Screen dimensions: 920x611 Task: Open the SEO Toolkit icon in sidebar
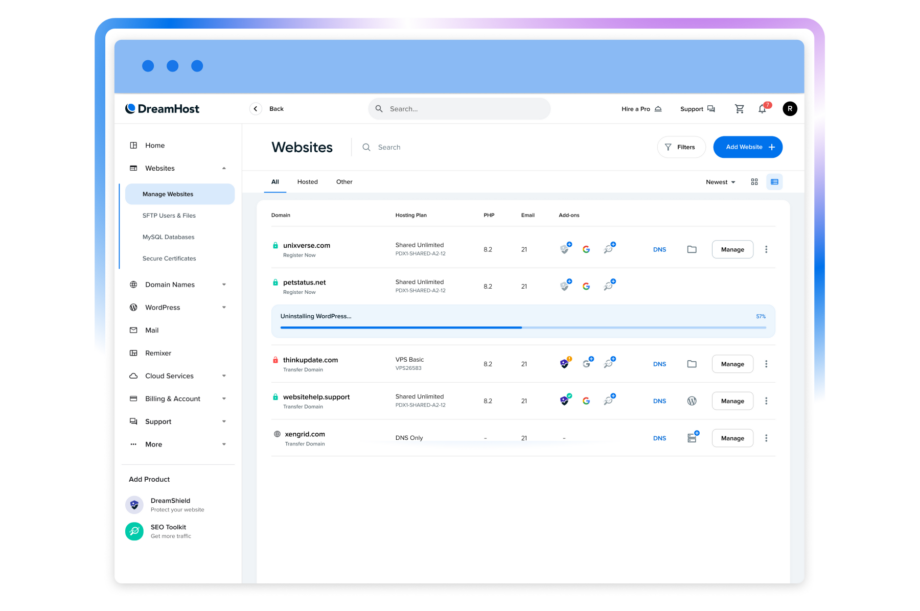pyautogui.click(x=134, y=531)
